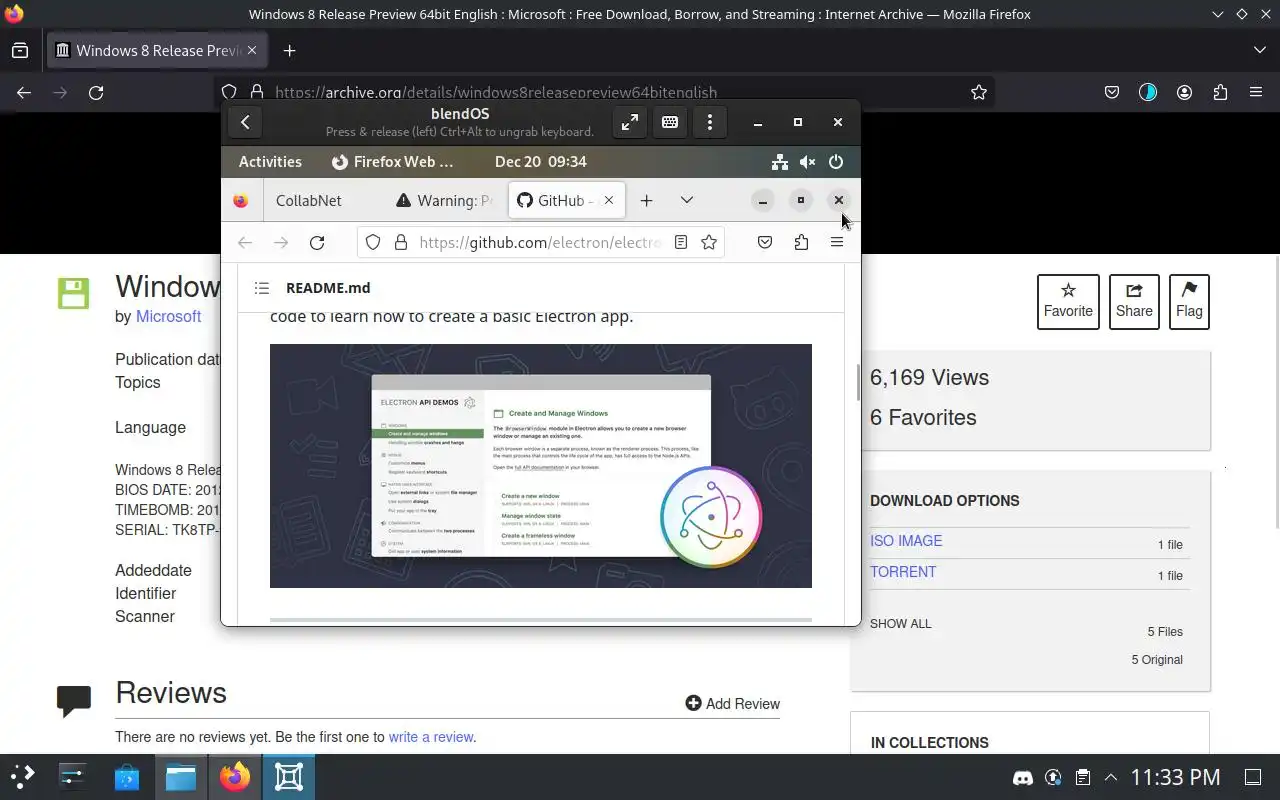Favorite this archive.org item
Viewport: 1280px width, 800px height.
(1068, 301)
